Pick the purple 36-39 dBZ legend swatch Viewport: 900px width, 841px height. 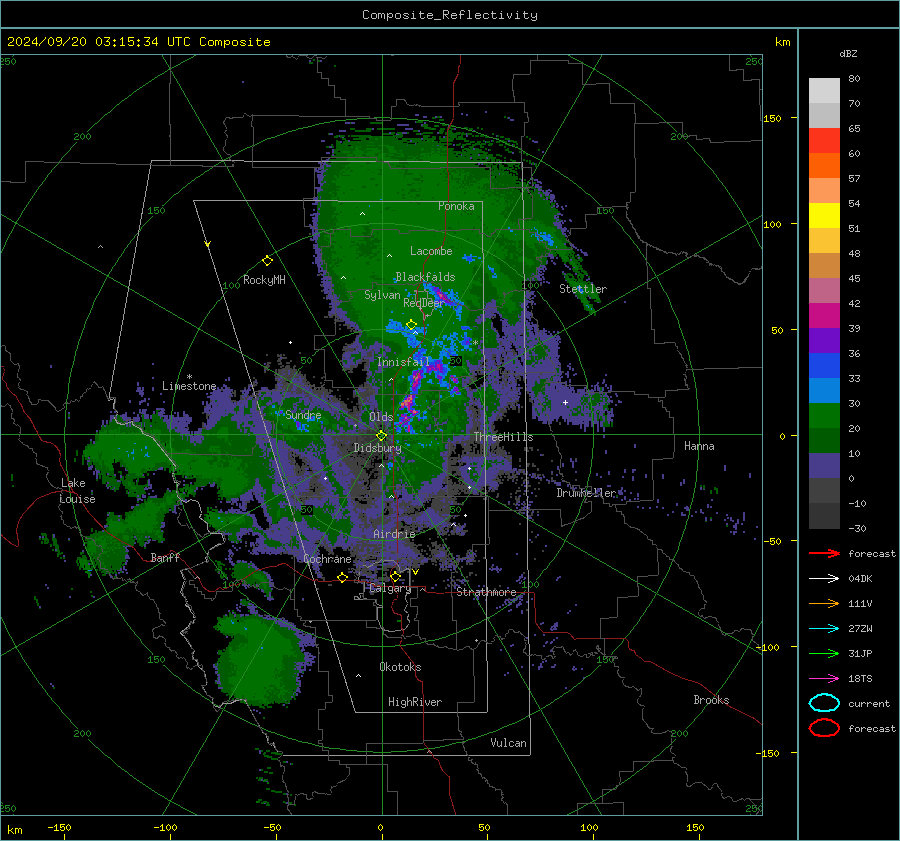pos(824,341)
